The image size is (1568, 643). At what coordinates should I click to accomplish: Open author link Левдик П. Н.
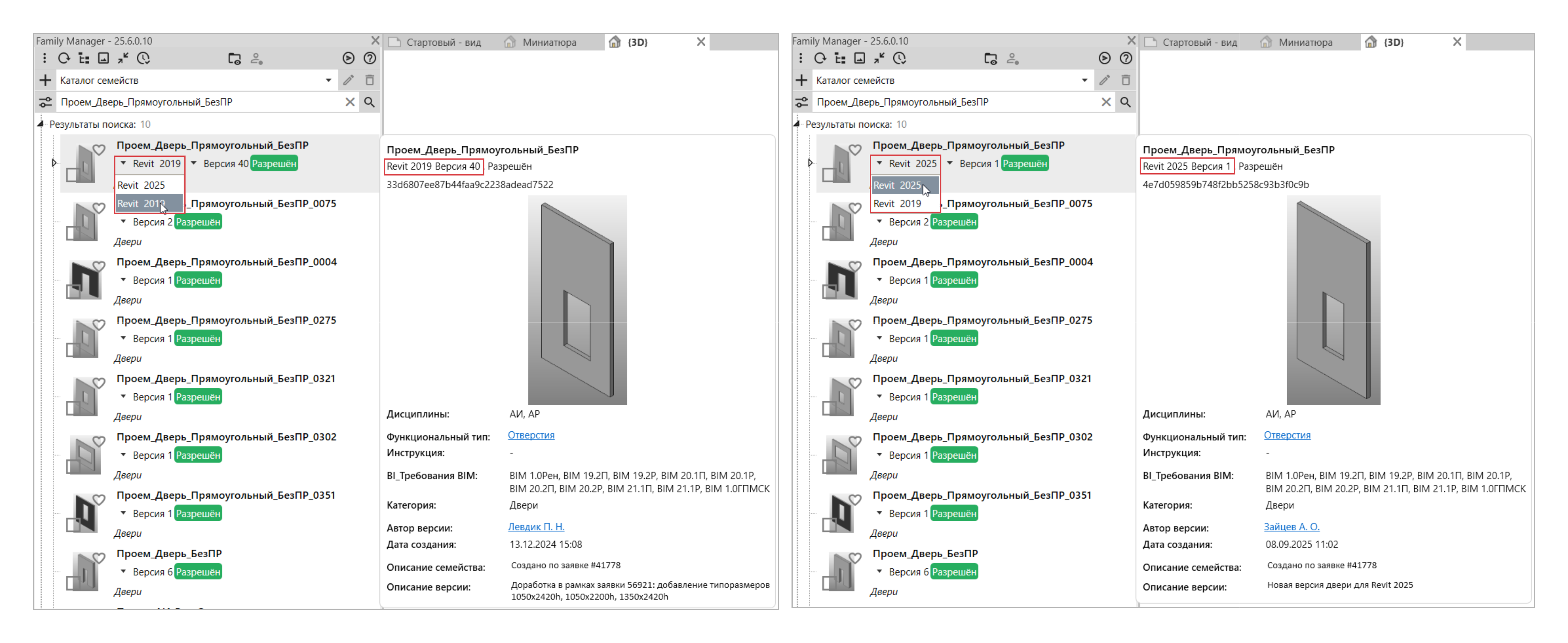point(536,527)
